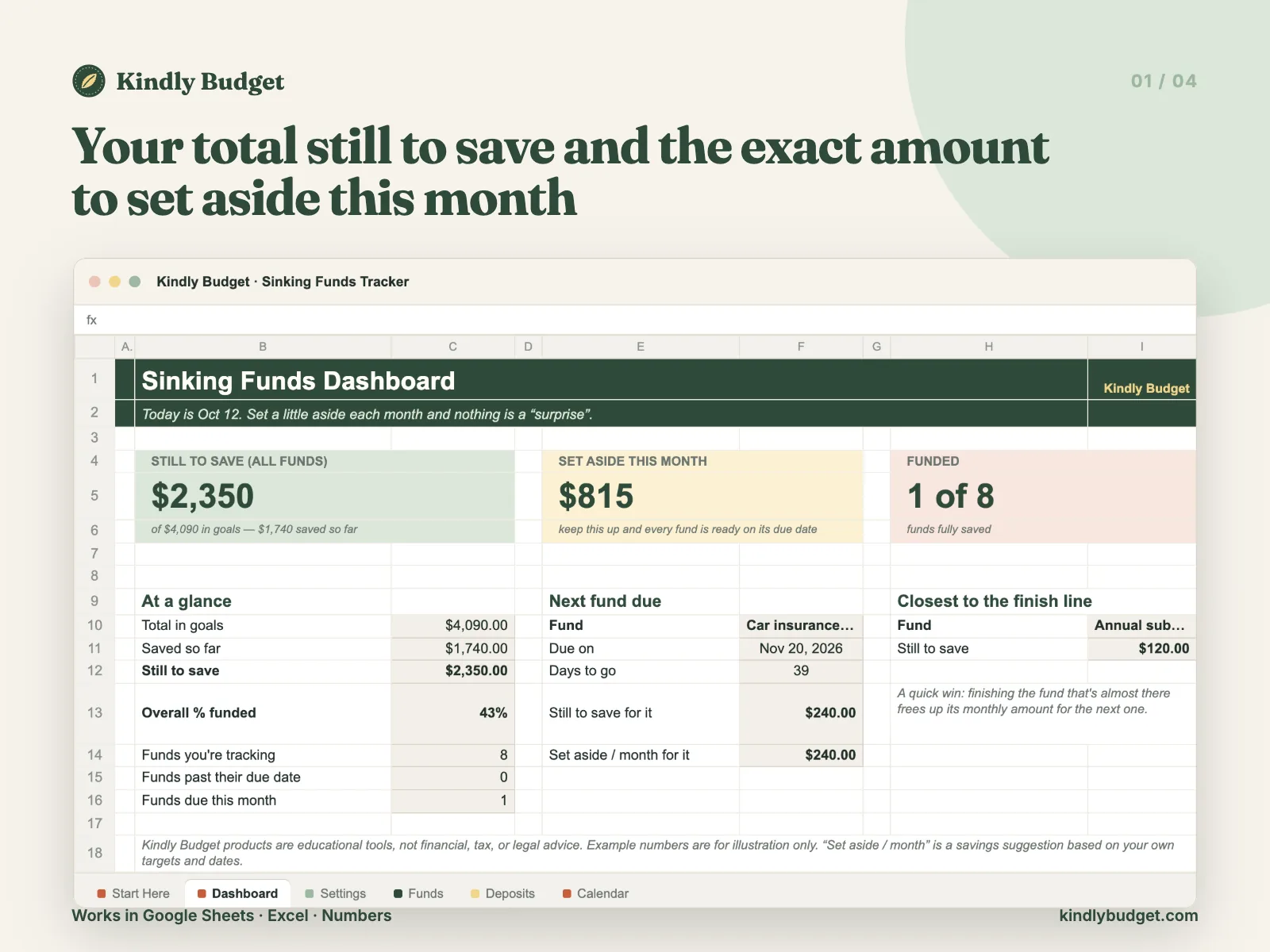This screenshot has height=952, width=1270.
Task: Click the red window close dot
Action: (94, 282)
